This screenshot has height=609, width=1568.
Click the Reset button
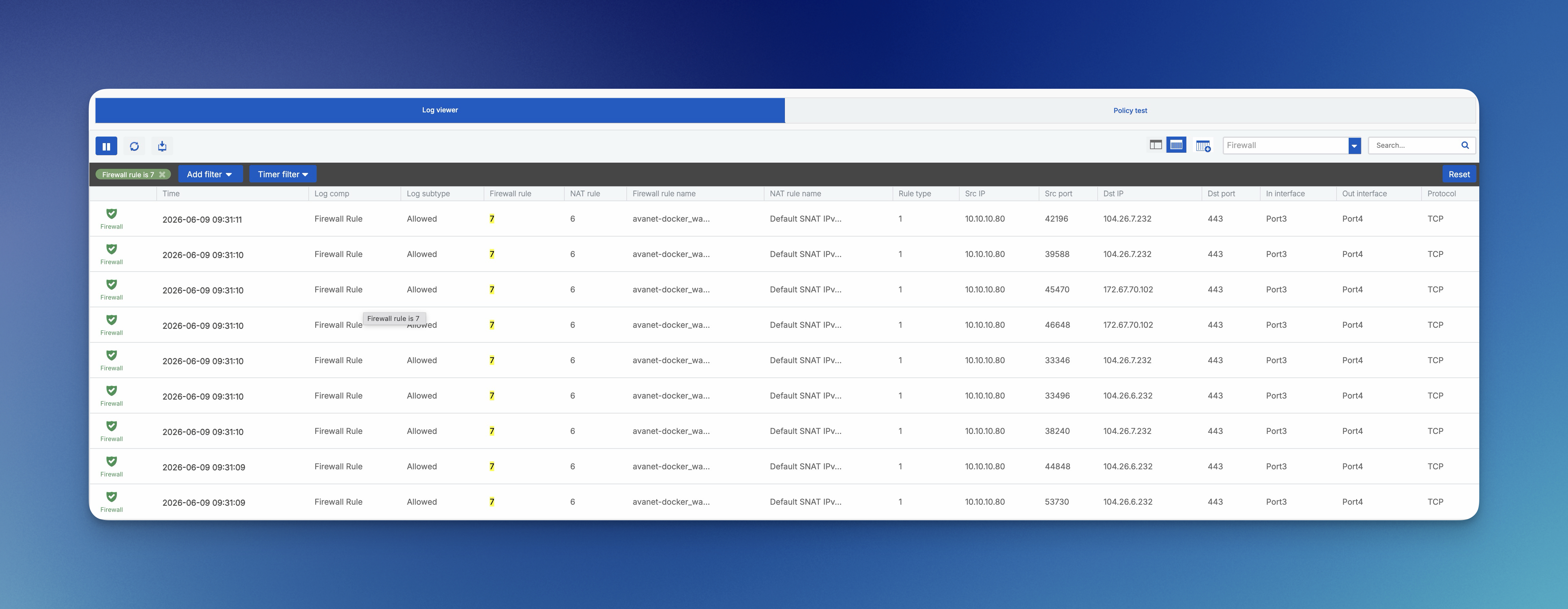pos(1458,174)
